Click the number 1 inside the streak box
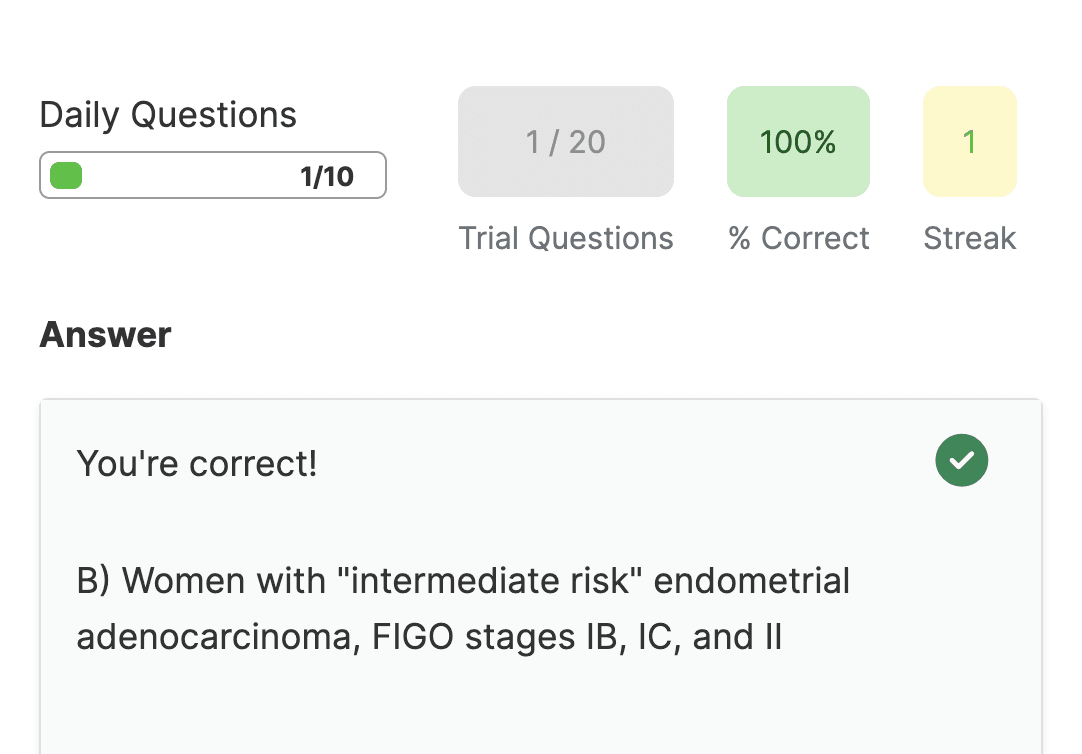 coord(970,142)
